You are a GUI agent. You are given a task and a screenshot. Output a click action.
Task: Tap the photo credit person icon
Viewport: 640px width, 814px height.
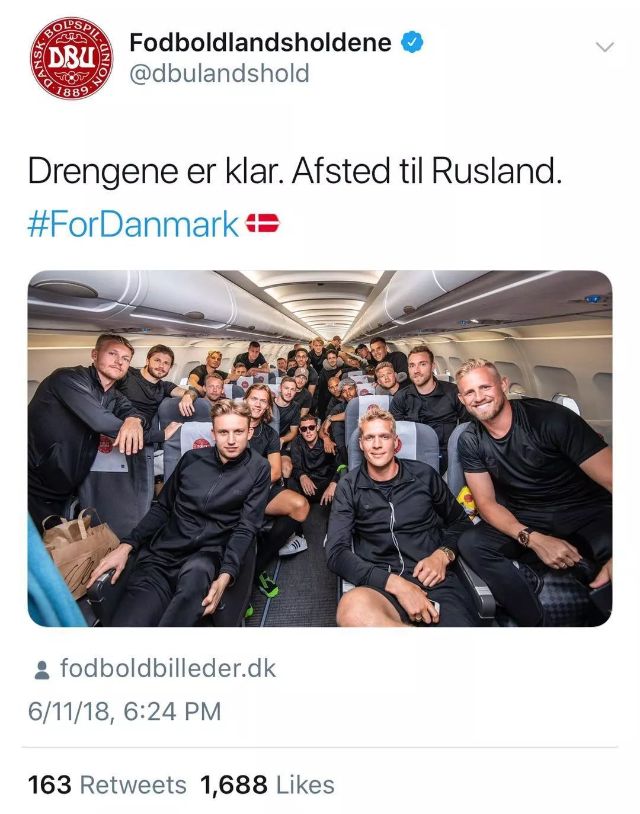(x=41, y=670)
